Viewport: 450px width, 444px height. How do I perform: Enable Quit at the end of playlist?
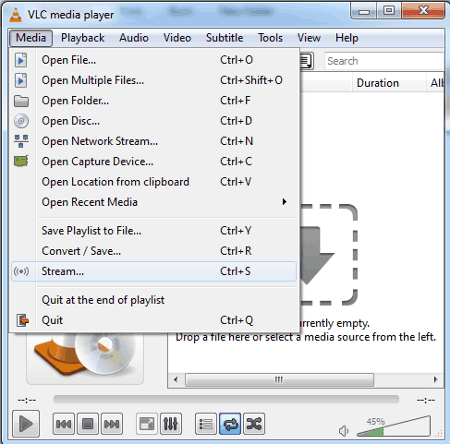(154, 300)
